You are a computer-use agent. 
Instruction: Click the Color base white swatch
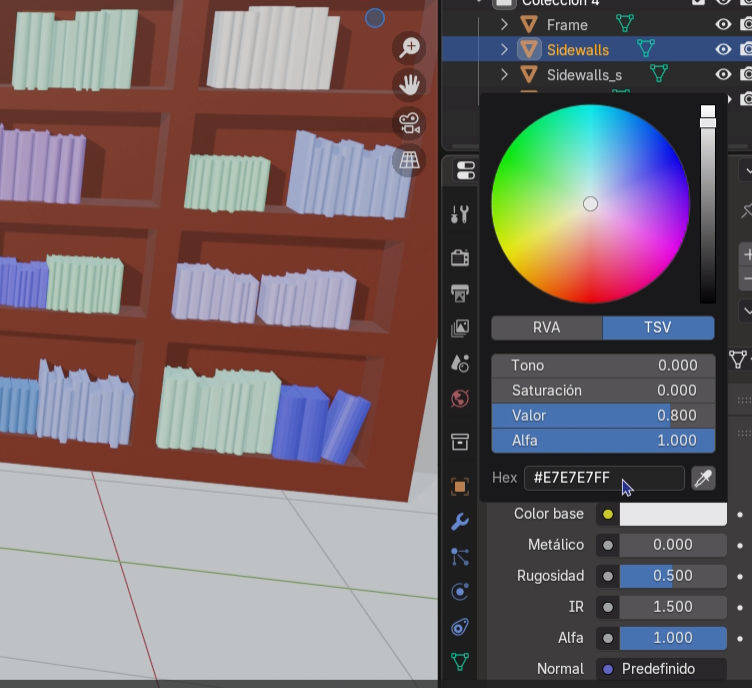point(673,514)
